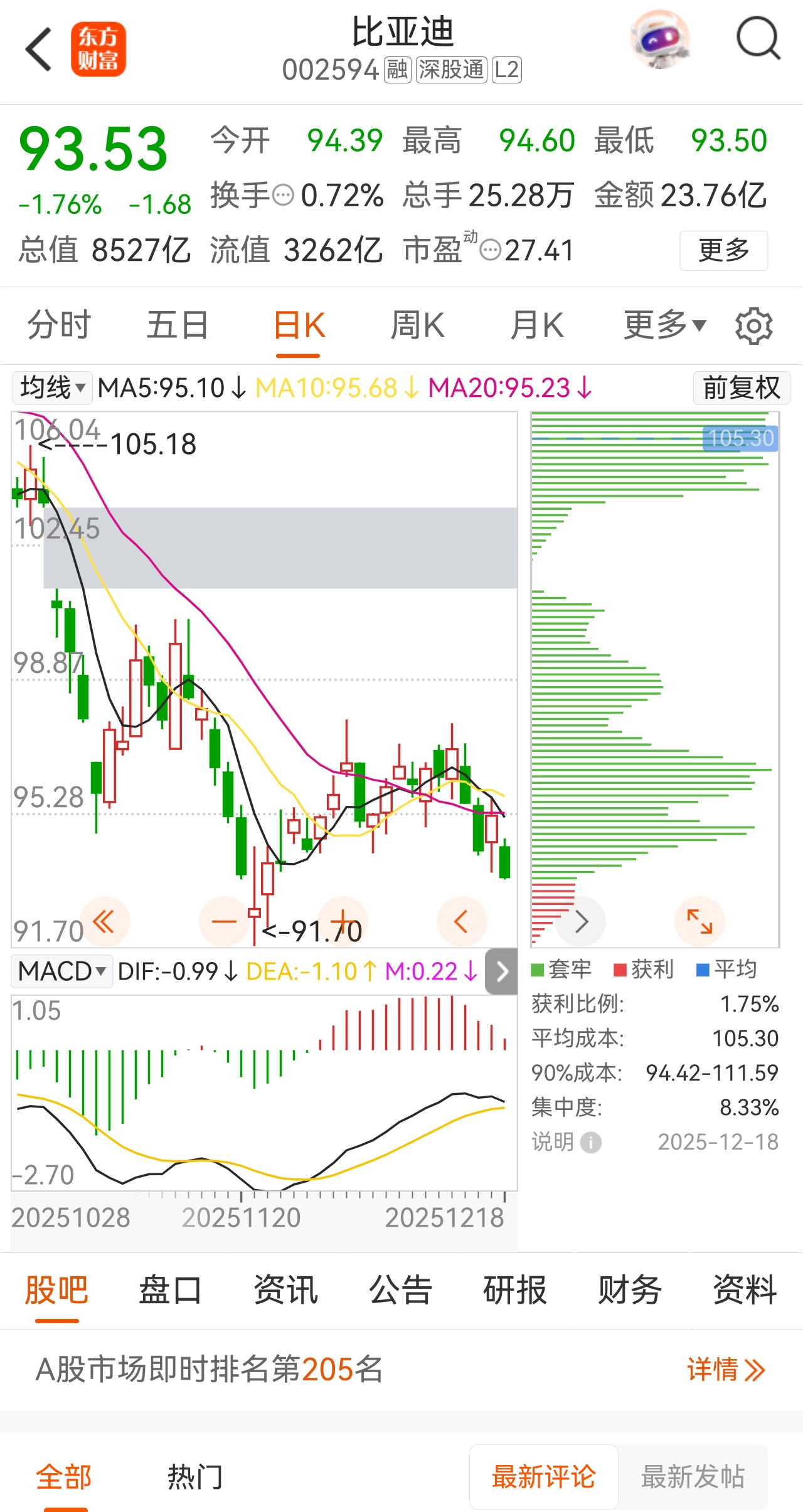
Task: Open the 财务 financials tab
Action: [x=630, y=1291]
